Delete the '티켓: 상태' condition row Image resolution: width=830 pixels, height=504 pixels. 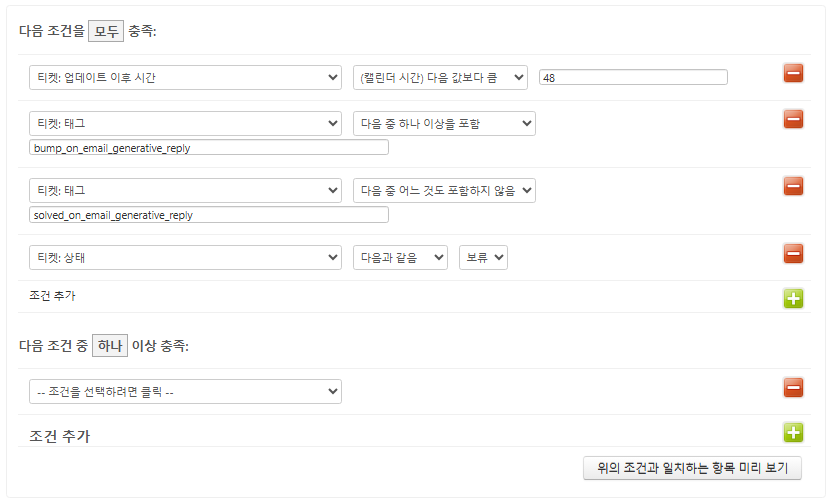click(793, 253)
